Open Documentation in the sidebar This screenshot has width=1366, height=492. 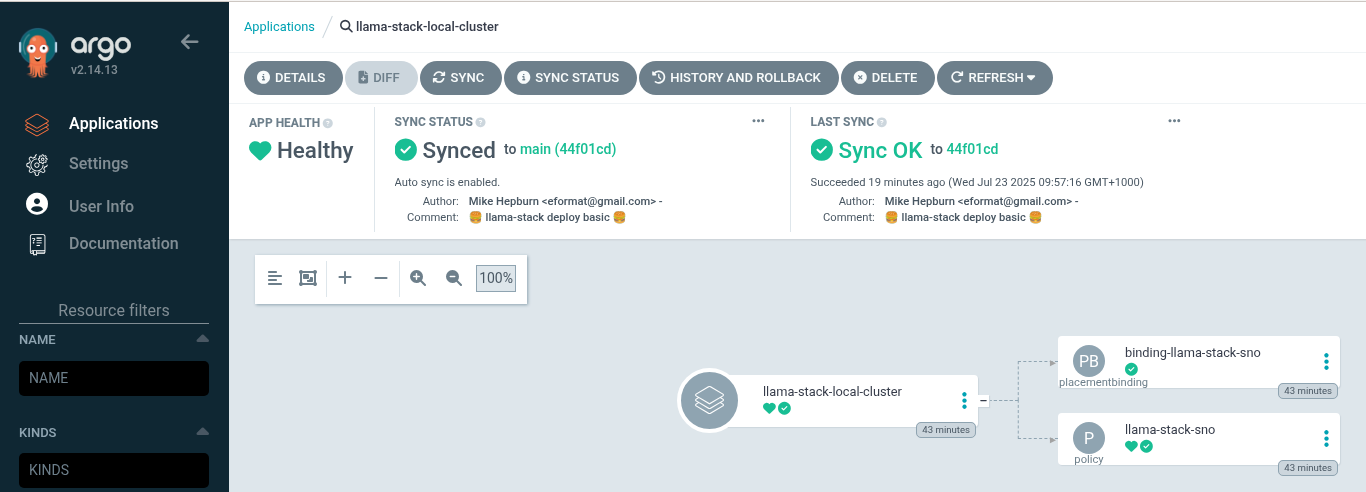[x=123, y=244]
